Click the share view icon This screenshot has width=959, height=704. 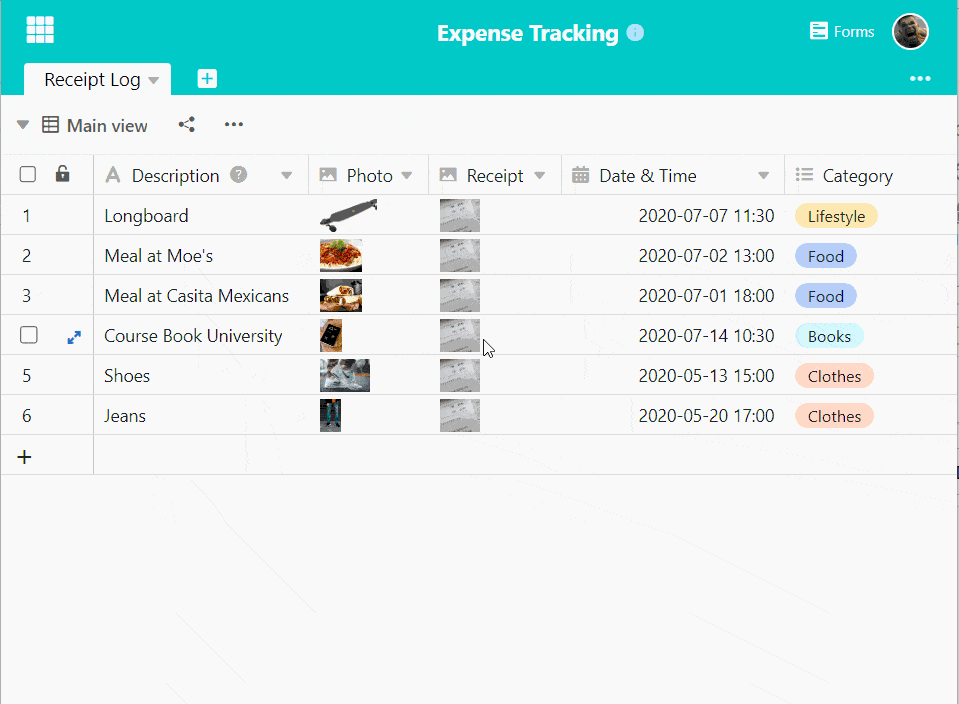(186, 125)
